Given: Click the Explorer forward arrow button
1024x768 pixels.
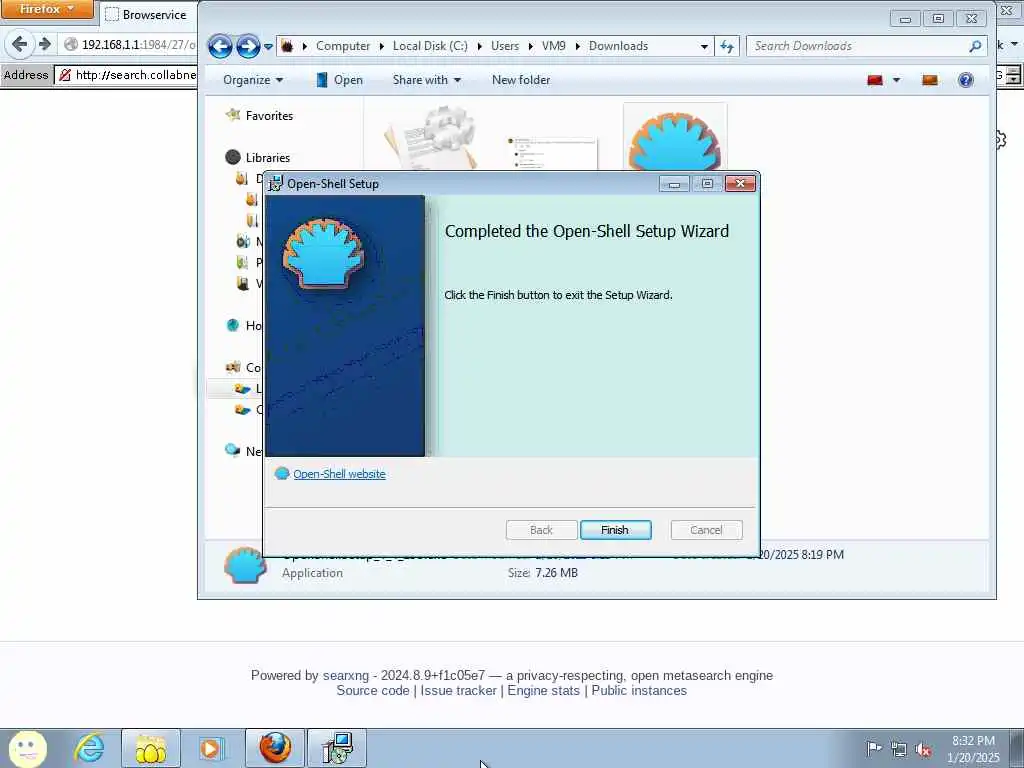Looking at the screenshot, I should click(x=248, y=46).
